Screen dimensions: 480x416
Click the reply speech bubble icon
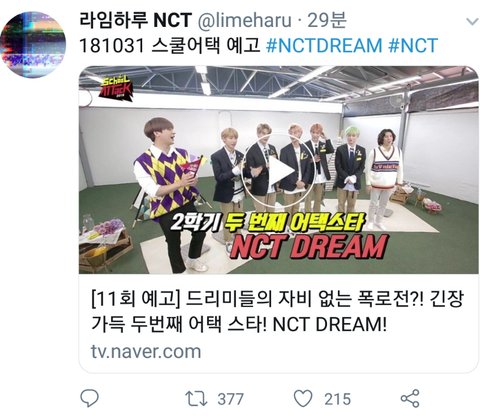pos(89,398)
